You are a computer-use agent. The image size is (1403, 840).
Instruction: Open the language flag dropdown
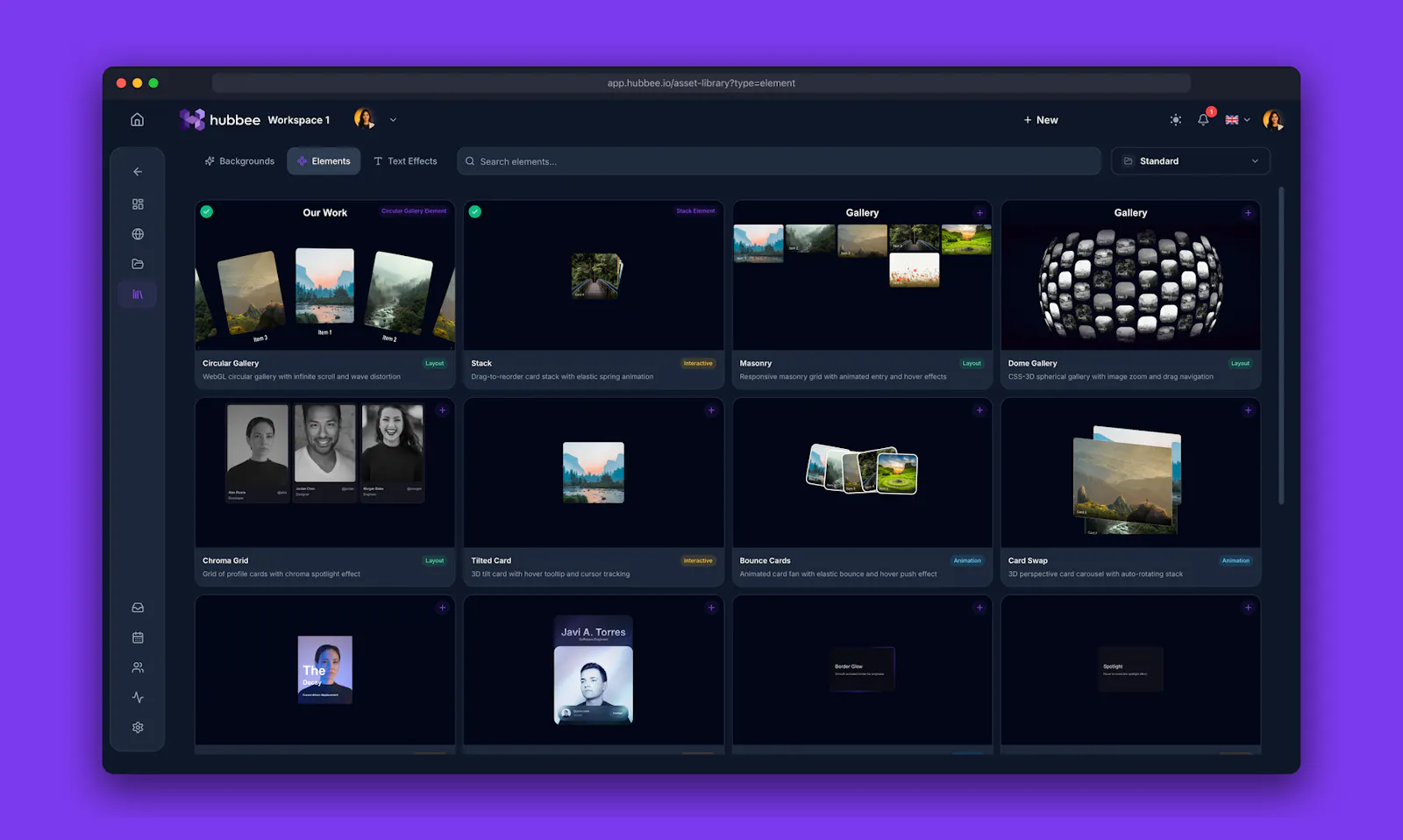[1237, 120]
